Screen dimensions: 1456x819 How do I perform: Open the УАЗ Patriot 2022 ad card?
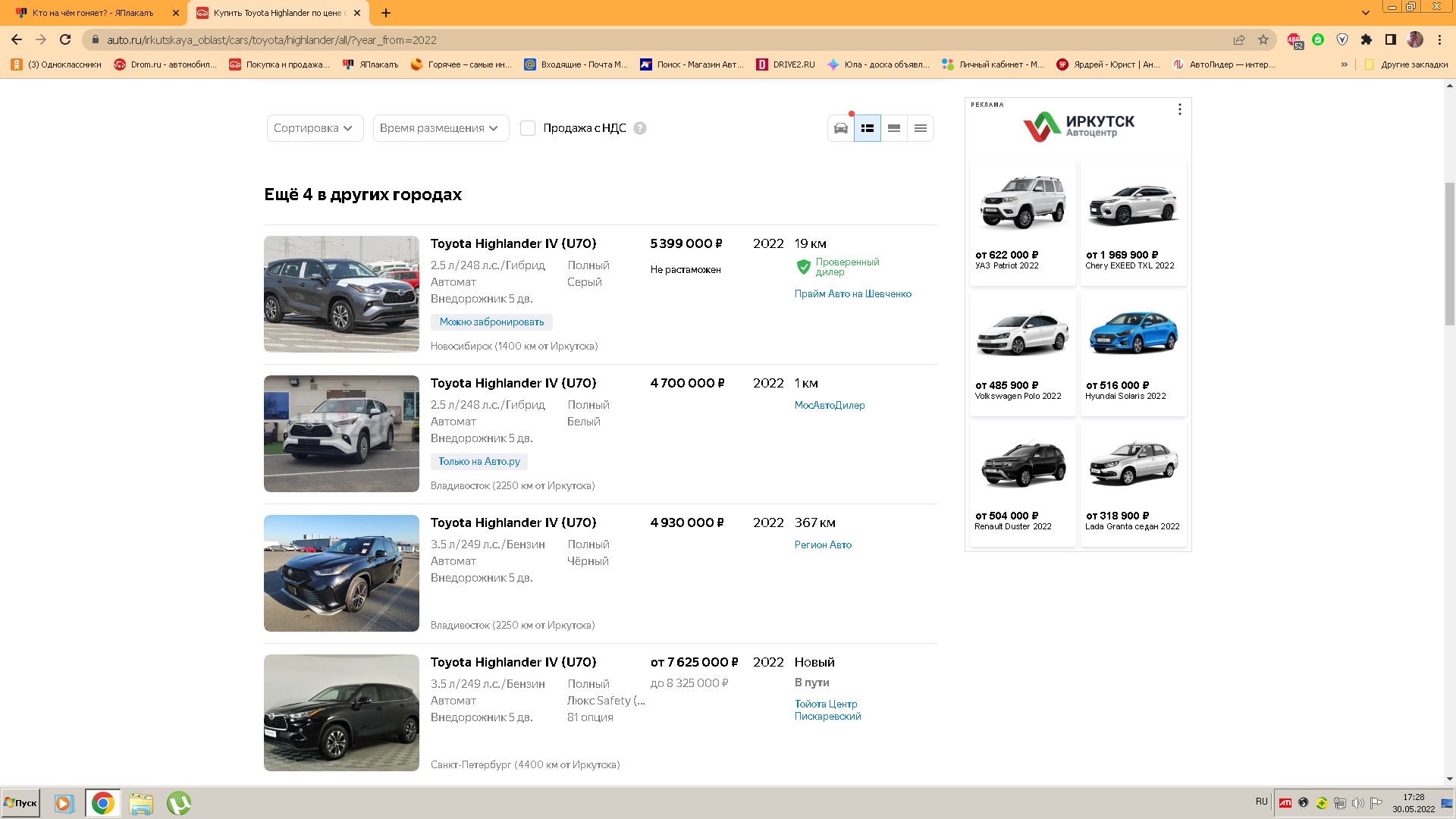[1022, 223]
